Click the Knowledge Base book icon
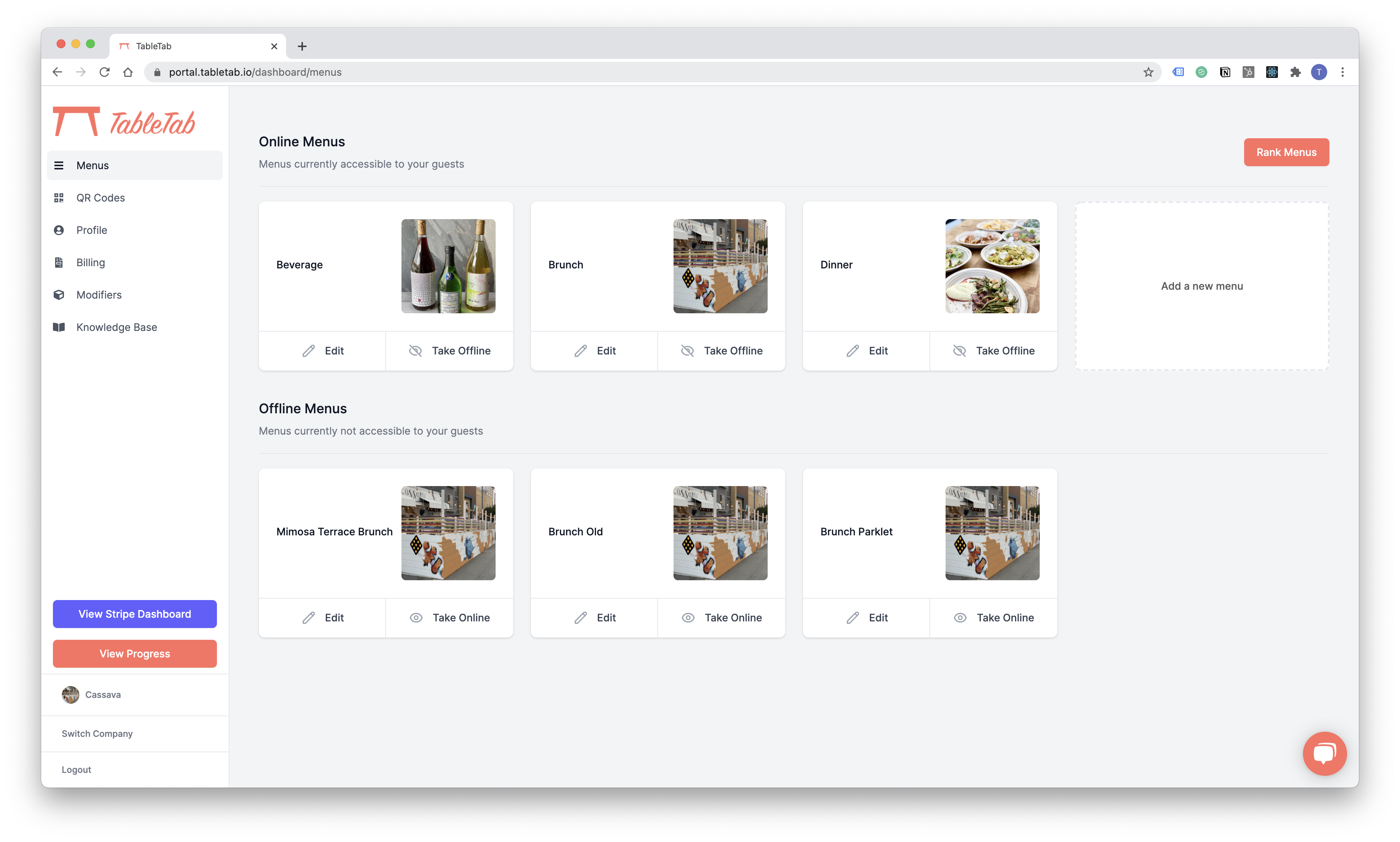The image size is (1400, 842). pos(58,327)
